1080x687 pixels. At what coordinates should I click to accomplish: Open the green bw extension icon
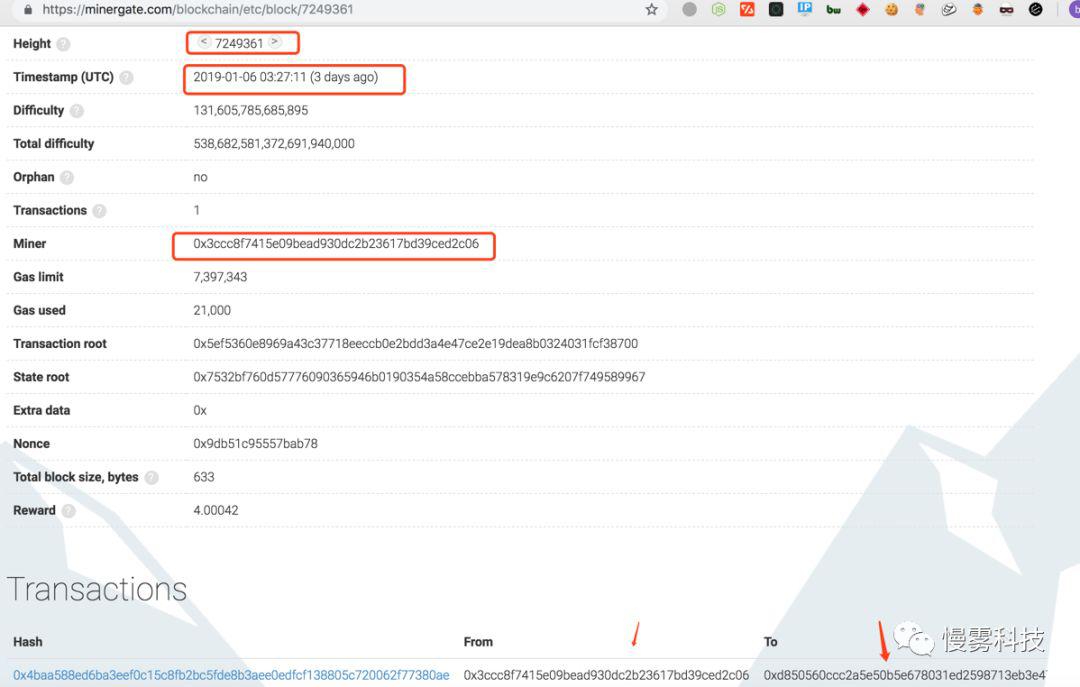[x=833, y=10]
